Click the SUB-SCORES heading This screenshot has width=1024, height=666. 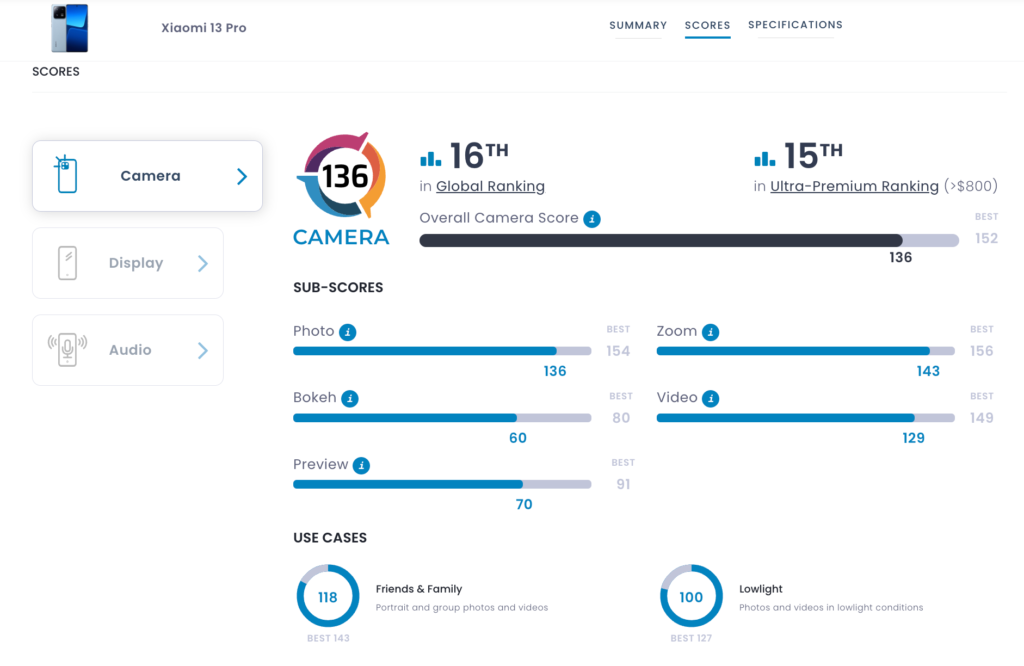click(338, 288)
